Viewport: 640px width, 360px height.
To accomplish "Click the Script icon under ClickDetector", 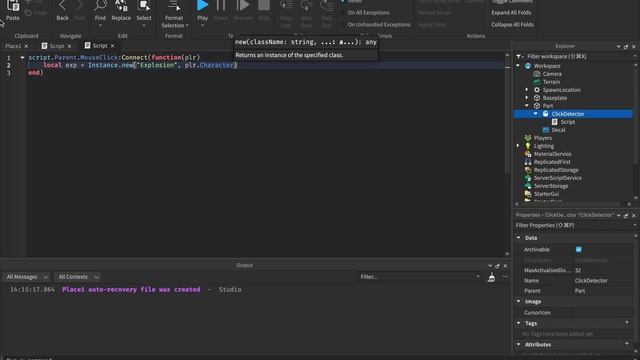I will coord(555,122).
